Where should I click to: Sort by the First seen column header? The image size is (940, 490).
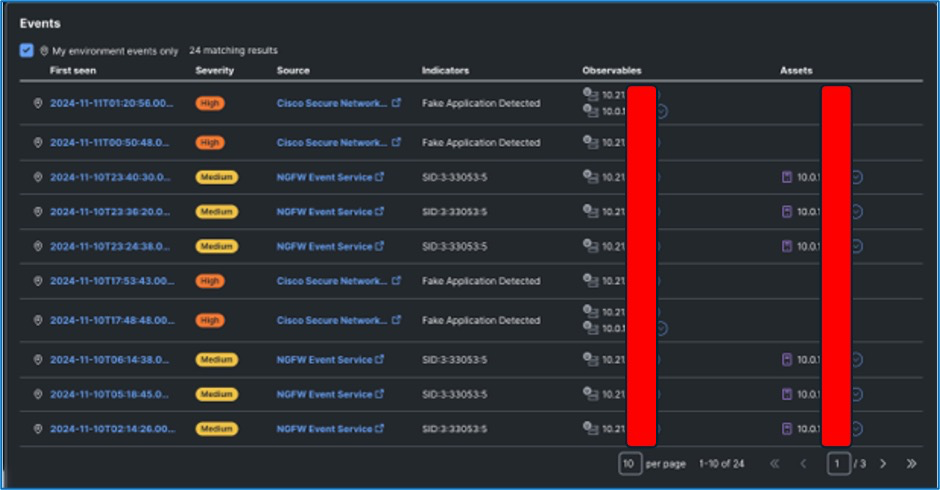pos(74,71)
